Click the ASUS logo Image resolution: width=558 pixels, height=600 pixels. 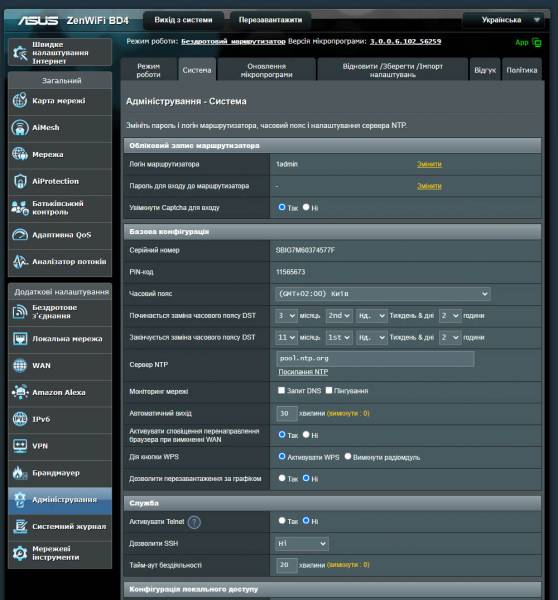pyautogui.click(x=38, y=20)
